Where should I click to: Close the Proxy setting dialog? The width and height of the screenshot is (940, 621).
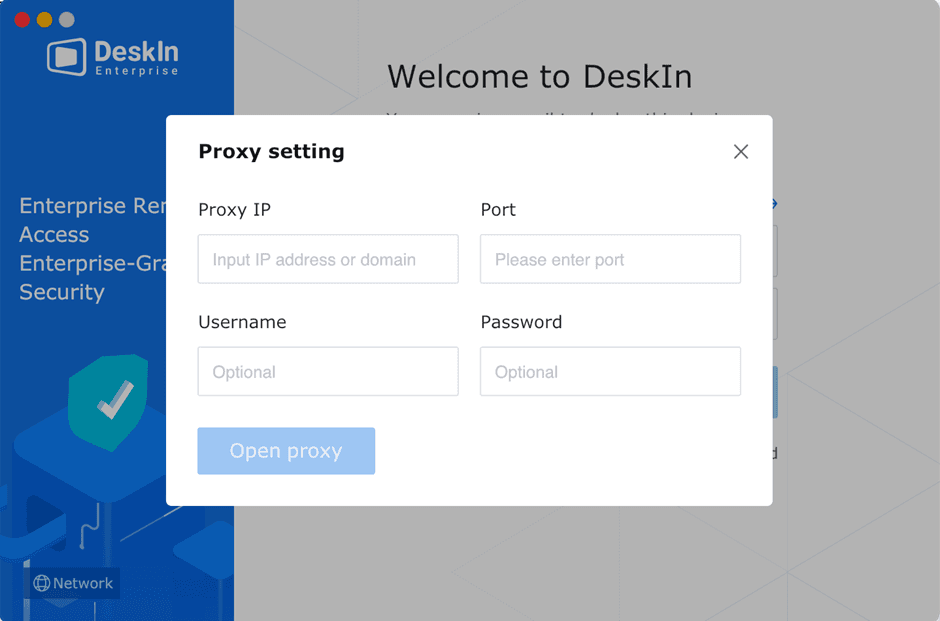(740, 152)
